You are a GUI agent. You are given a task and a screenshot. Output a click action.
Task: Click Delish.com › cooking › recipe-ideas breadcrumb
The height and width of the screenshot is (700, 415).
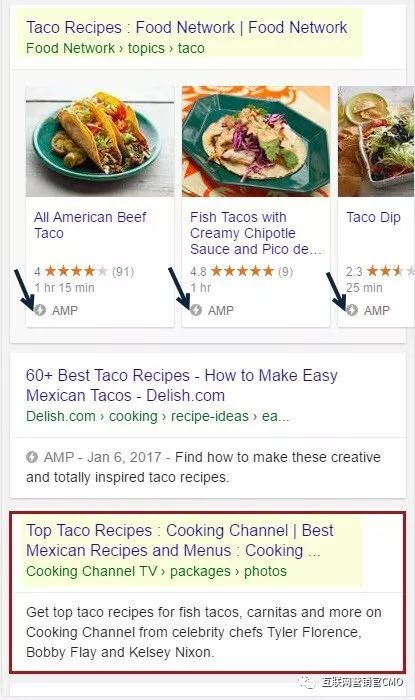click(x=158, y=417)
